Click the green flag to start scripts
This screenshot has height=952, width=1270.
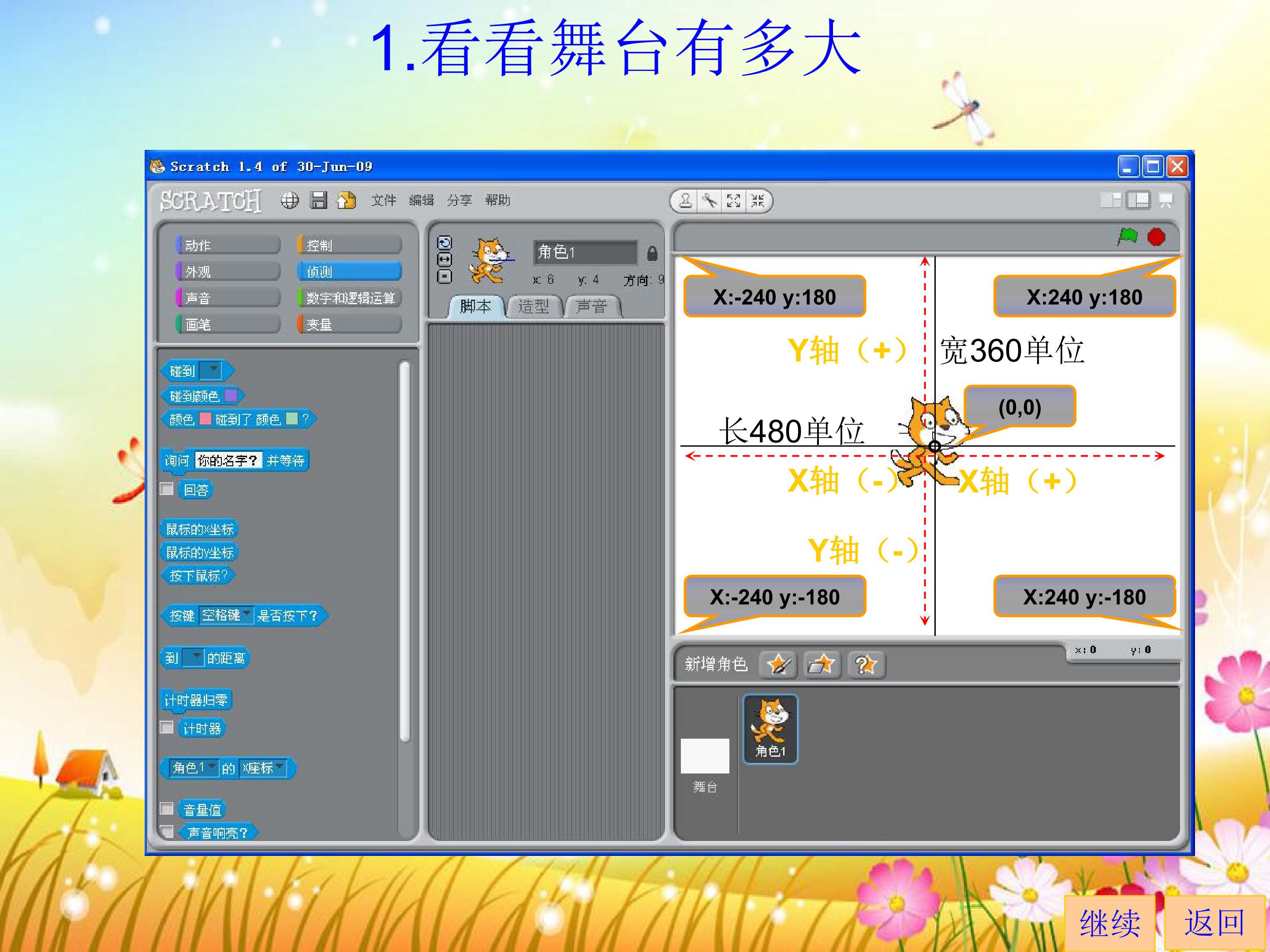tap(1127, 236)
